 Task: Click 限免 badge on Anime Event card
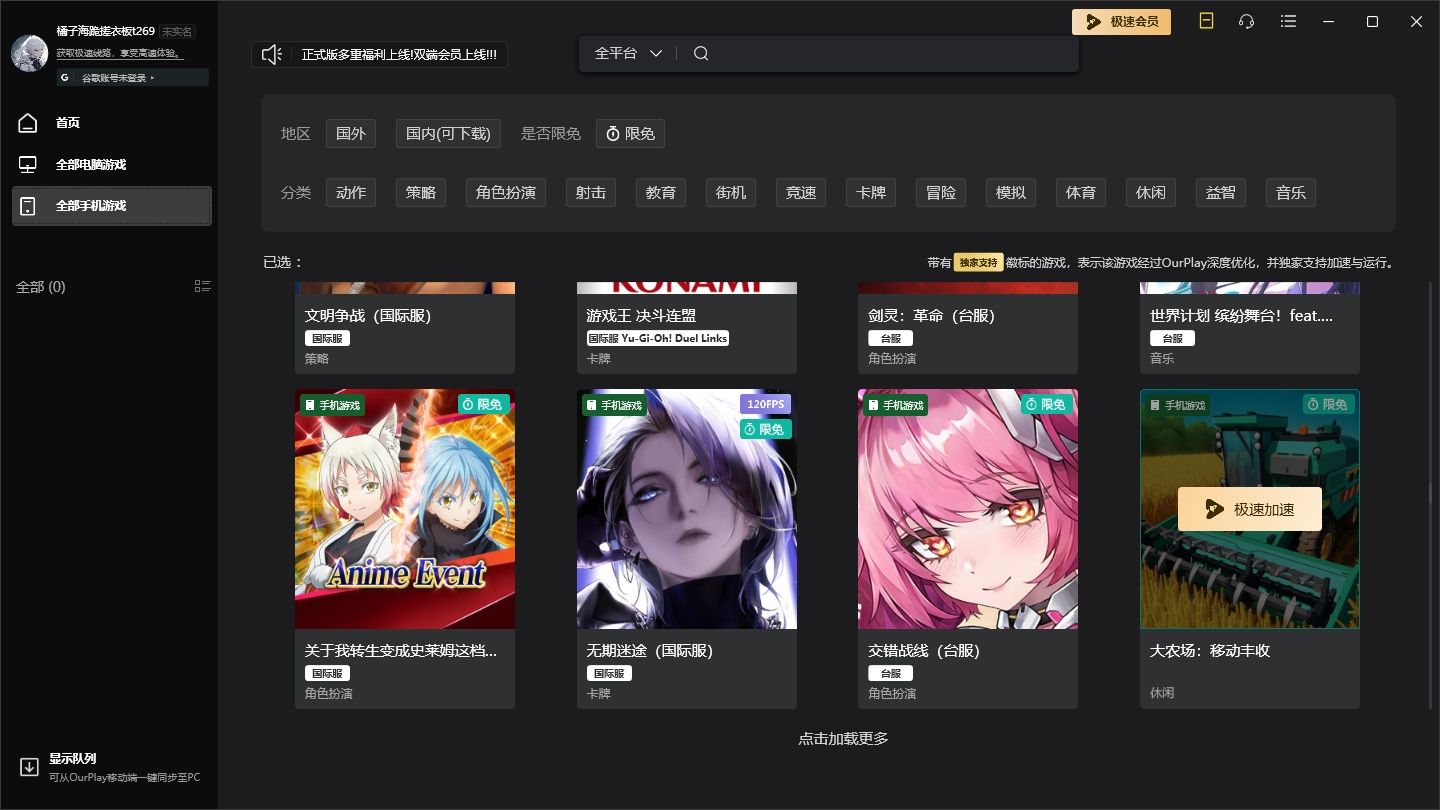484,404
